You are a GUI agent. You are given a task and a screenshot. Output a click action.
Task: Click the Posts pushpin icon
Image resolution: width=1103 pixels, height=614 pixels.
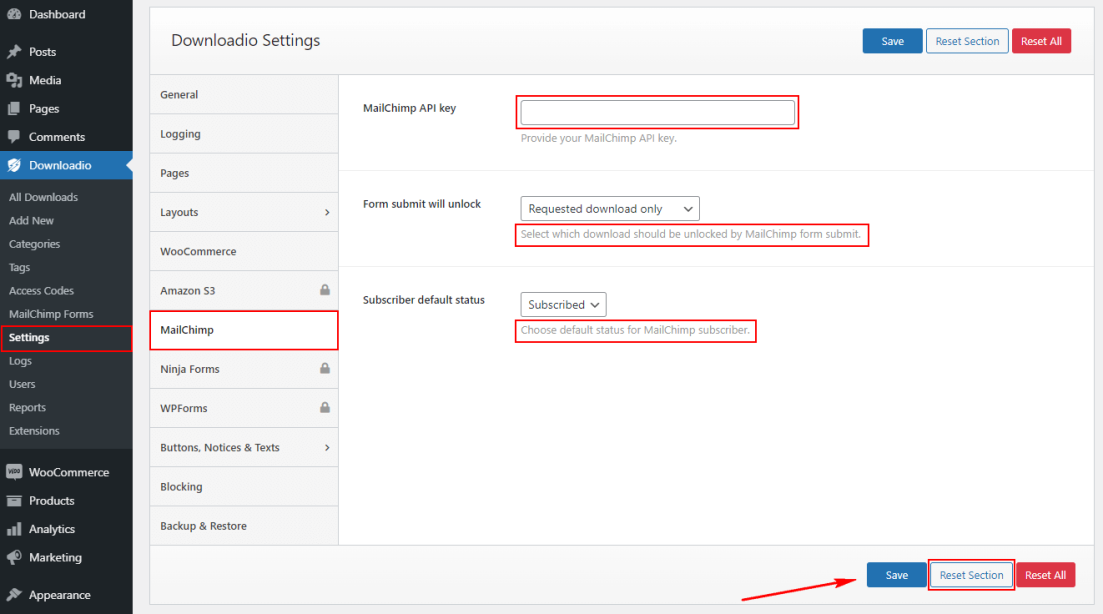[14, 51]
